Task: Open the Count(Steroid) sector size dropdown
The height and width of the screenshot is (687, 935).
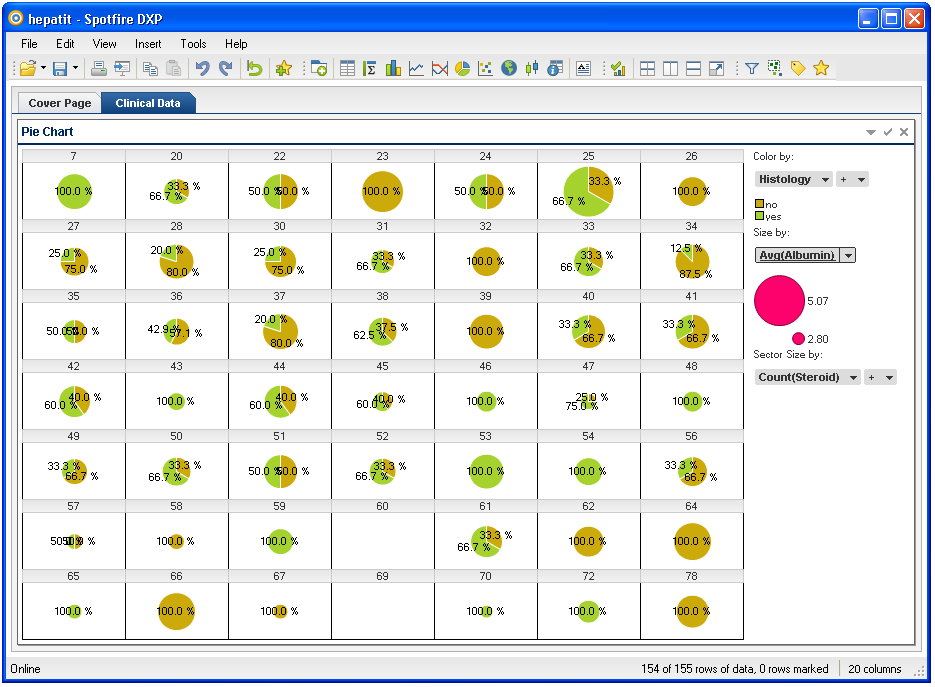Action: click(853, 377)
